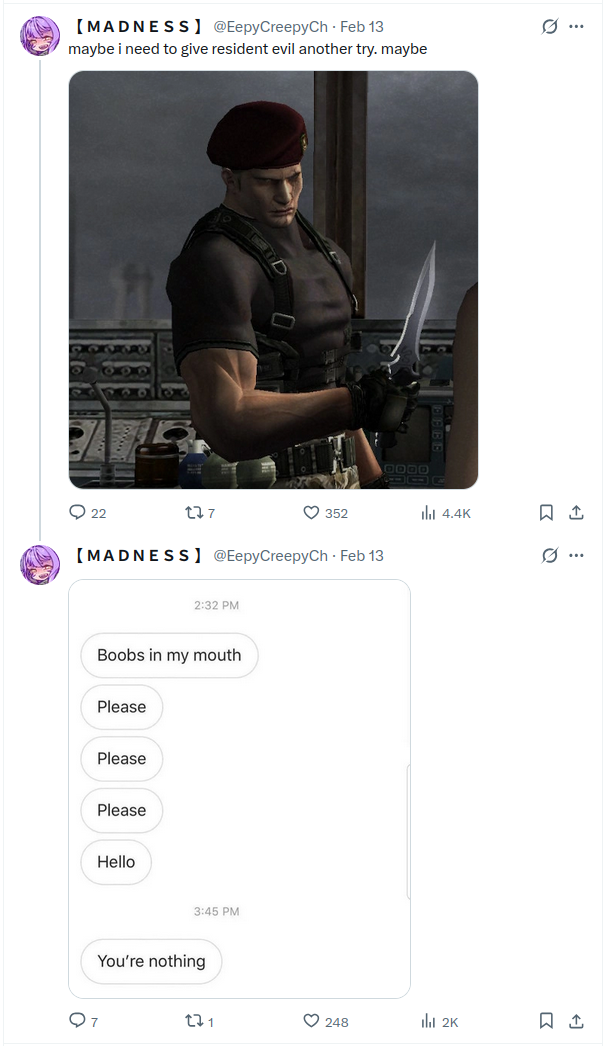The image size is (604, 1046).
Task: Share the second post via upload icon
Action: coord(576,1021)
